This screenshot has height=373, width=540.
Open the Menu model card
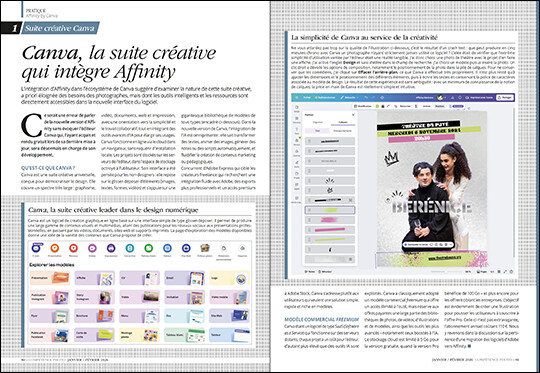[139, 316]
